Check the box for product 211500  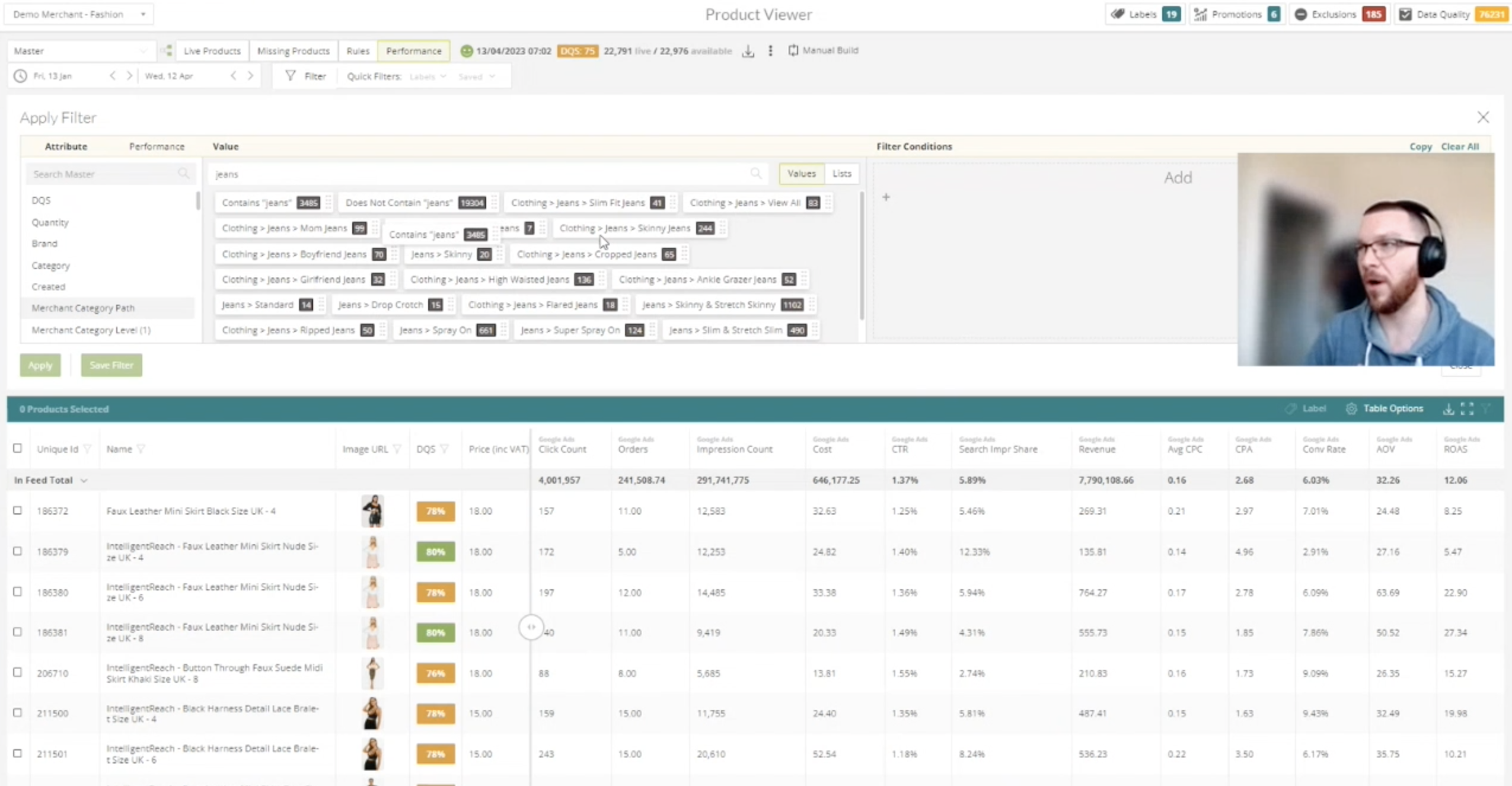click(x=17, y=712)
